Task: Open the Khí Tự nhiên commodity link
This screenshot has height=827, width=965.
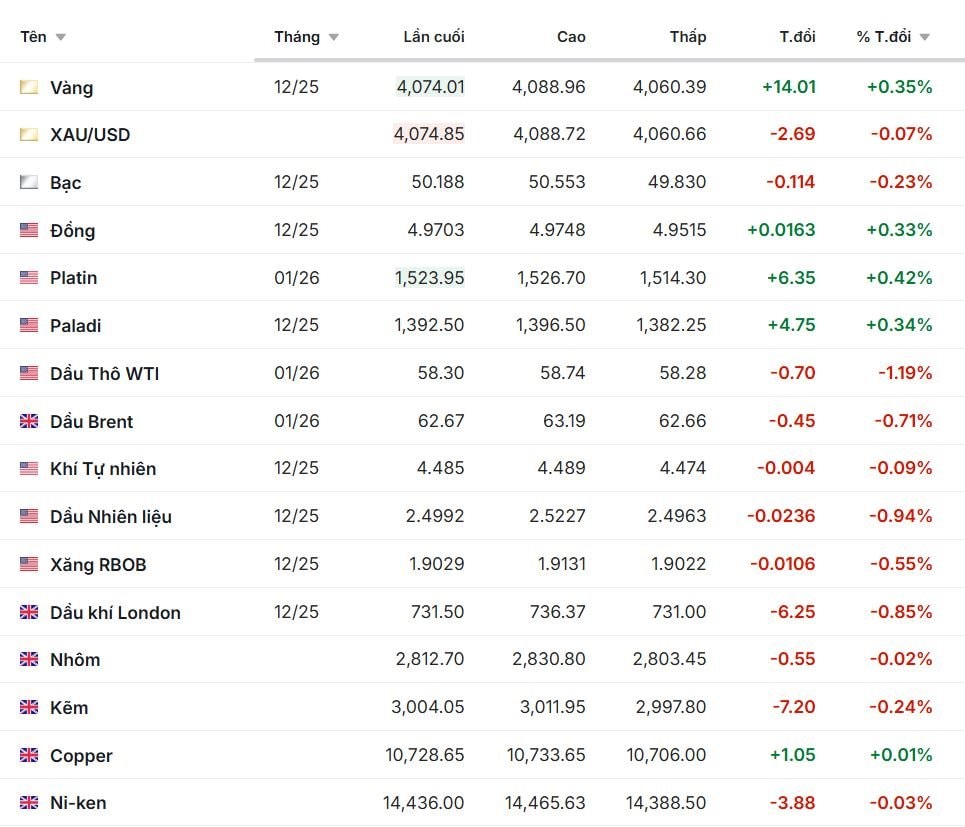Action: point(103,469)
